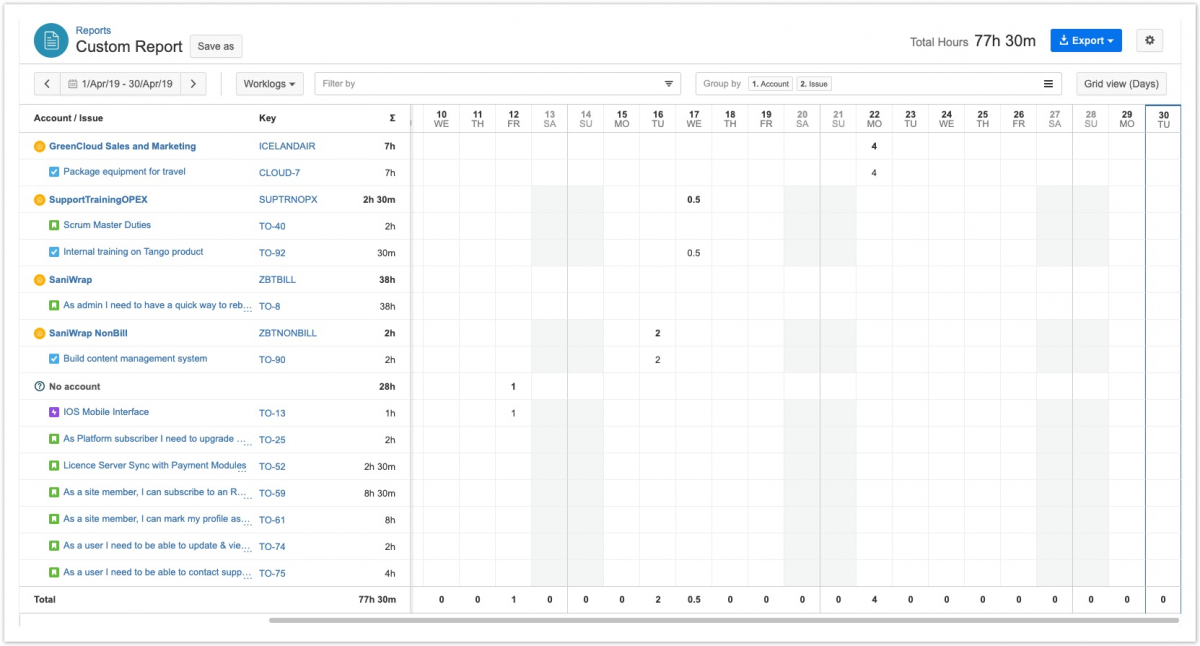Open the TO-92 issue key link
Image resolution: width=1200 pixels, height=646 pixels.
tap(272, 253)
